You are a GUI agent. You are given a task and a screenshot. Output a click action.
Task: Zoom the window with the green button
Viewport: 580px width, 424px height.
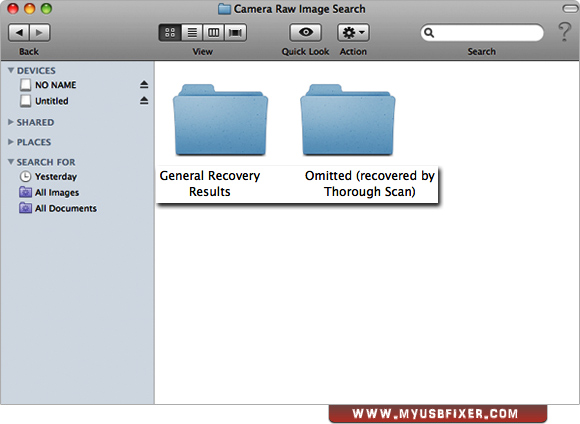(x=46, y=9)
